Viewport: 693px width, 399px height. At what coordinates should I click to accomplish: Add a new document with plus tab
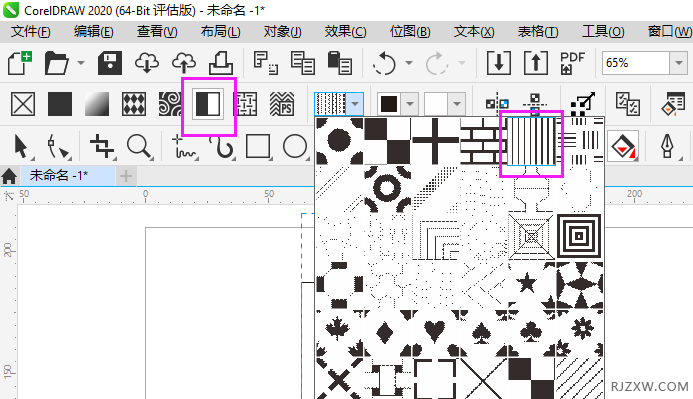(x=126, y=176)
